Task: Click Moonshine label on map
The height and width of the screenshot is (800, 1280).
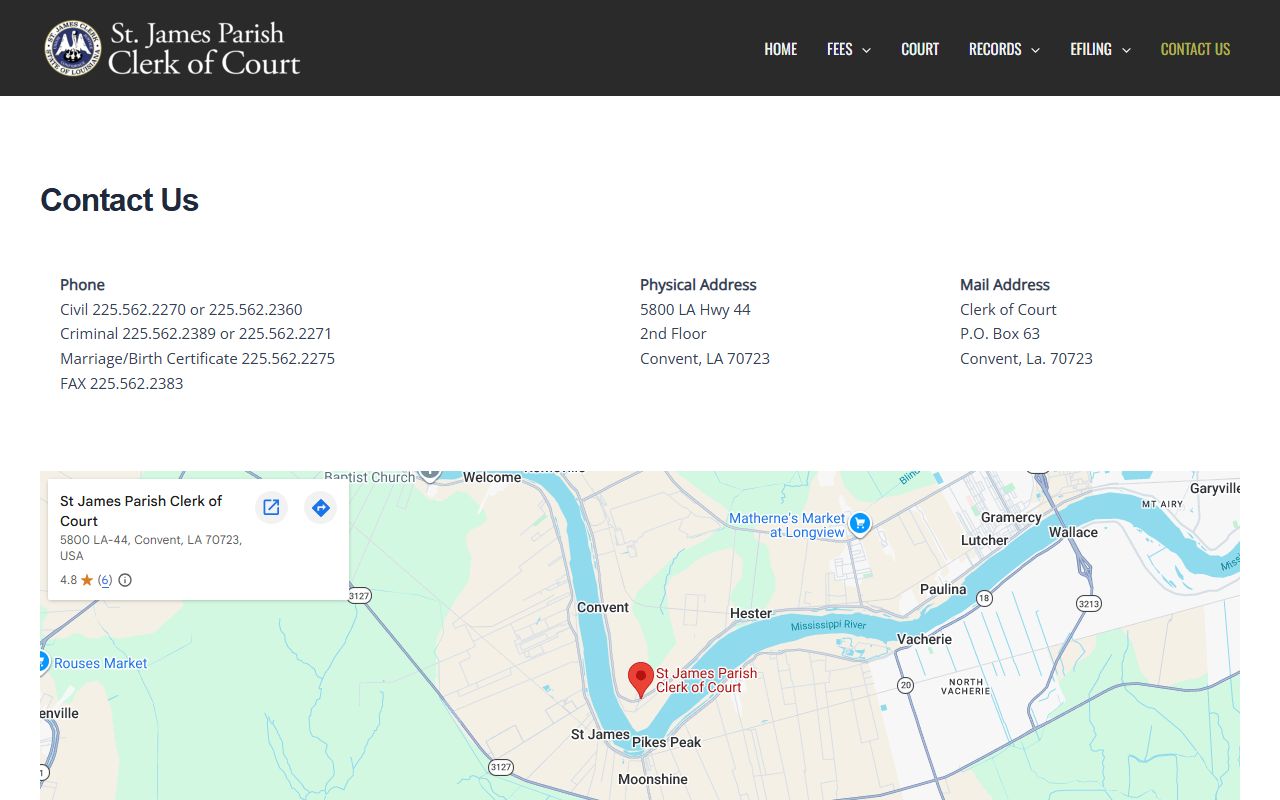Action: point(653,779)
